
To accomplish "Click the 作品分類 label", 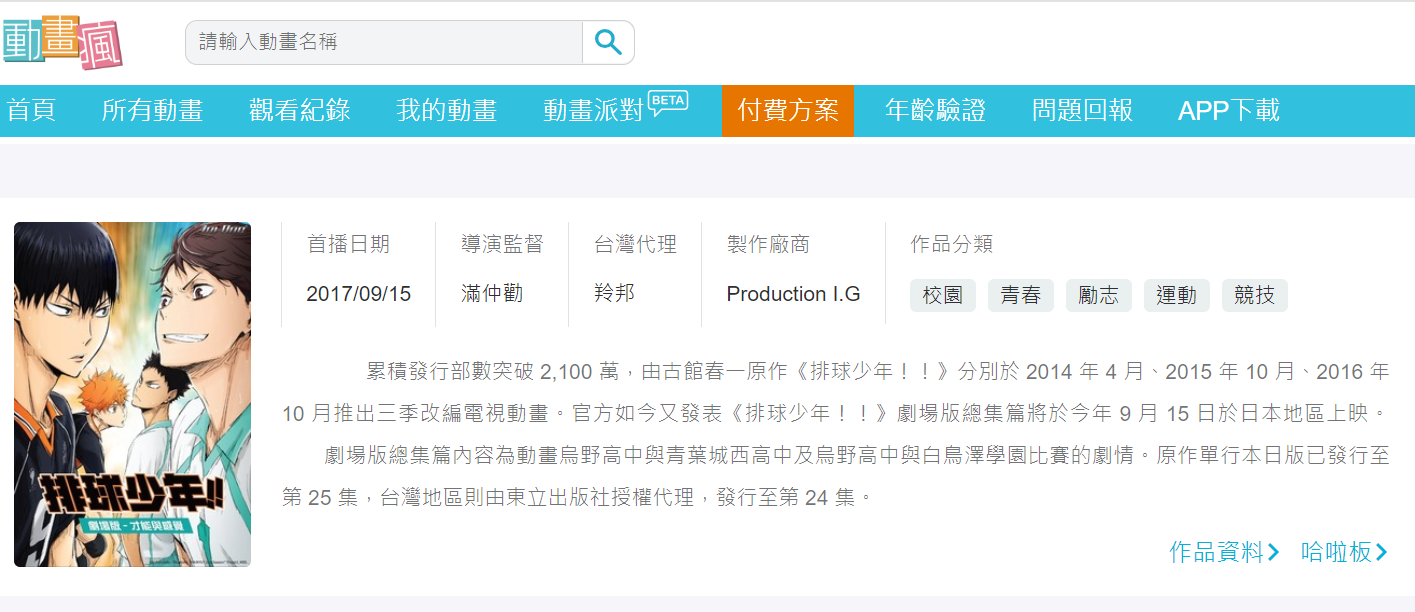I will [x=952, y=244].
